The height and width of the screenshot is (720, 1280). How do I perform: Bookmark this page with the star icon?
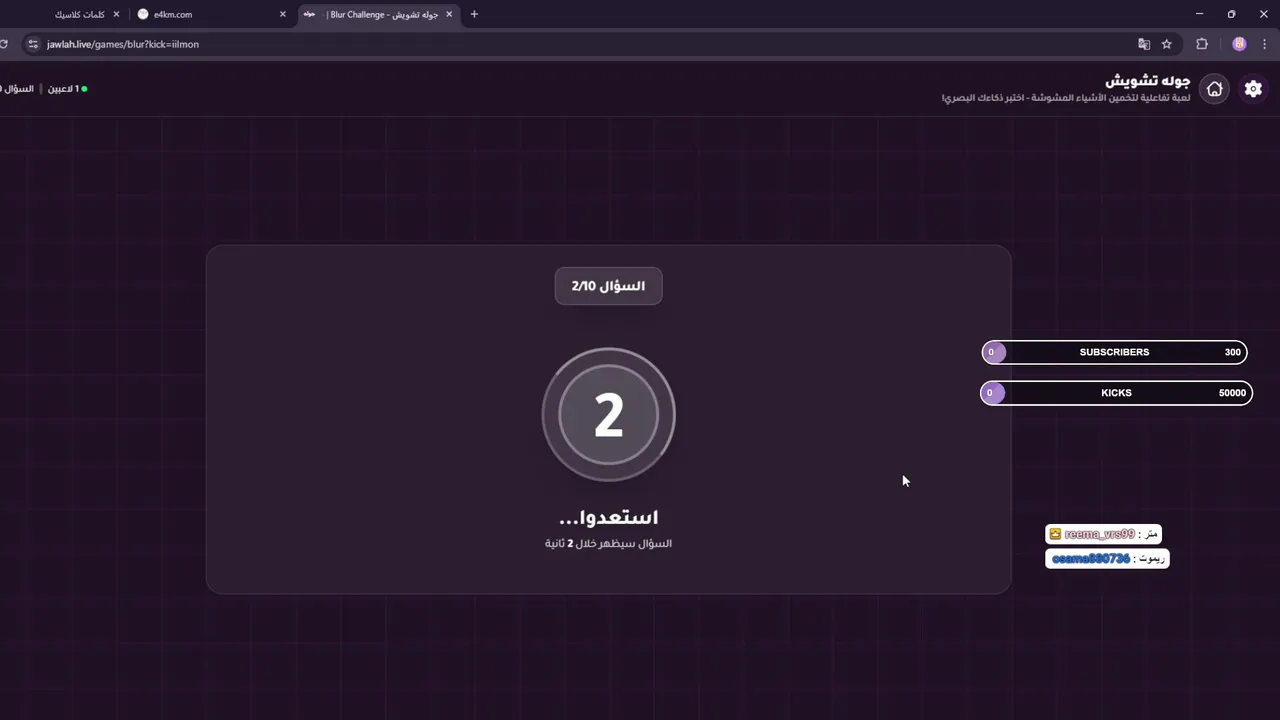[x=1166, y=44]
